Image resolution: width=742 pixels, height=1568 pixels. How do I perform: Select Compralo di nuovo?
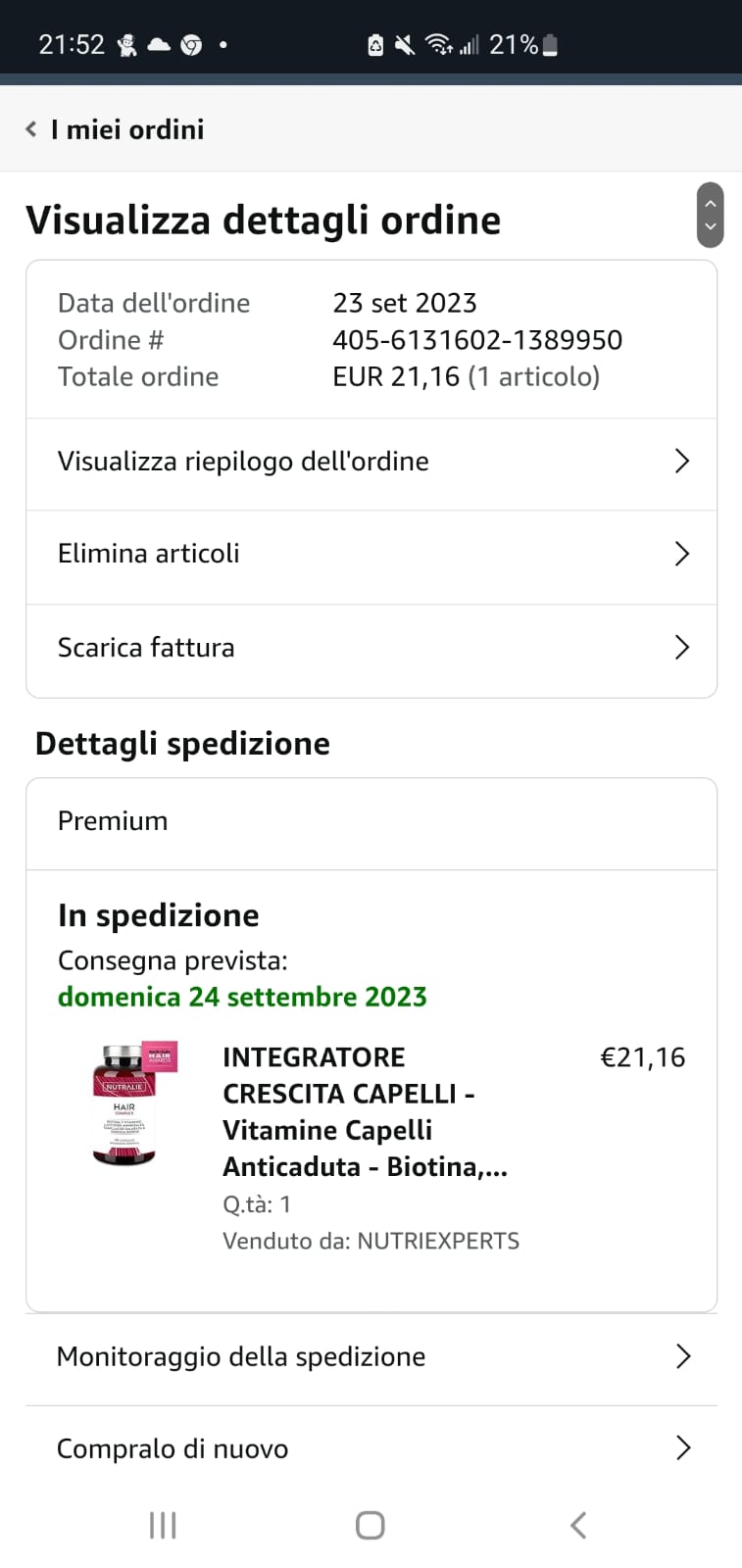click(x=173, y=1448)
